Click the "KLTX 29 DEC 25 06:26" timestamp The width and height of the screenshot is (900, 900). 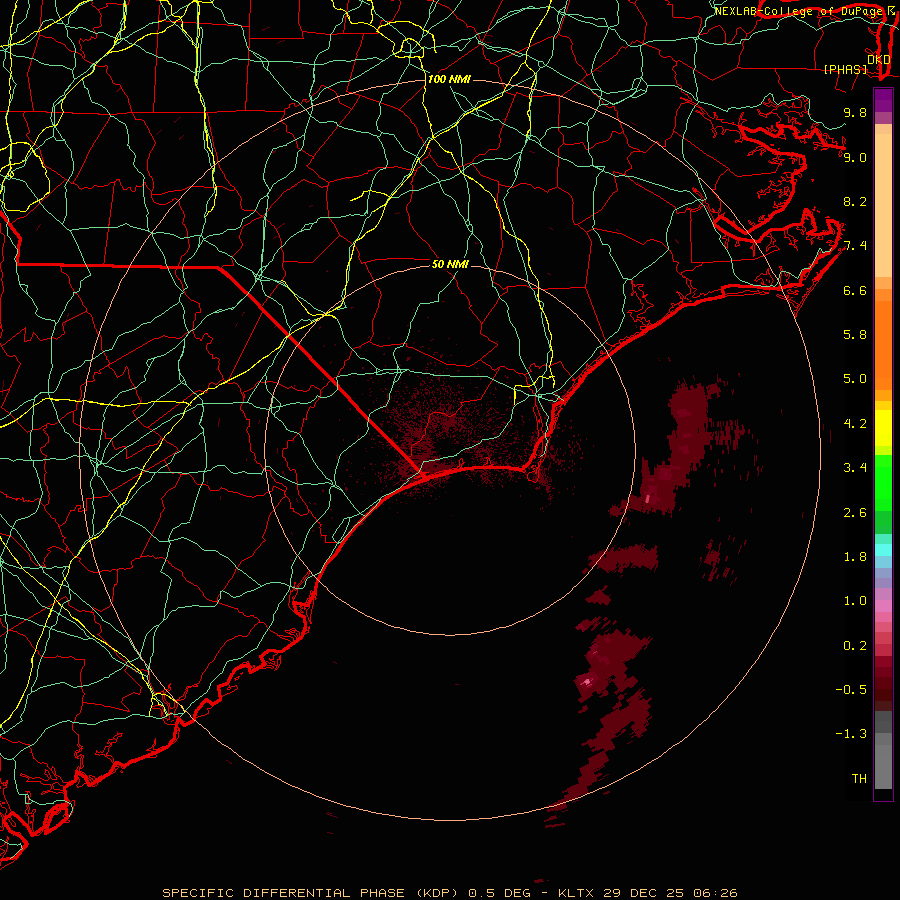(x=647, y=893)
